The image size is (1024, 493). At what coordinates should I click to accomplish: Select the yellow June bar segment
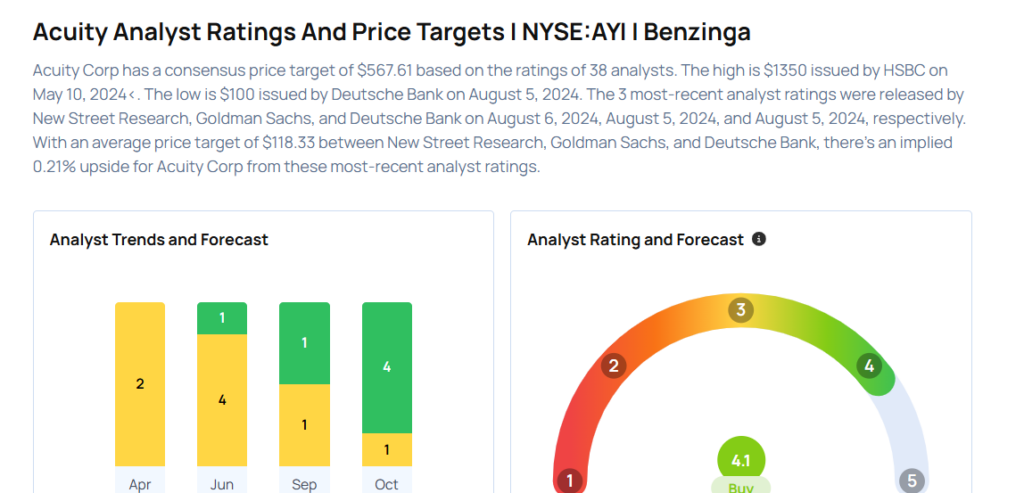pyautogui.click(x=222, y=400)
